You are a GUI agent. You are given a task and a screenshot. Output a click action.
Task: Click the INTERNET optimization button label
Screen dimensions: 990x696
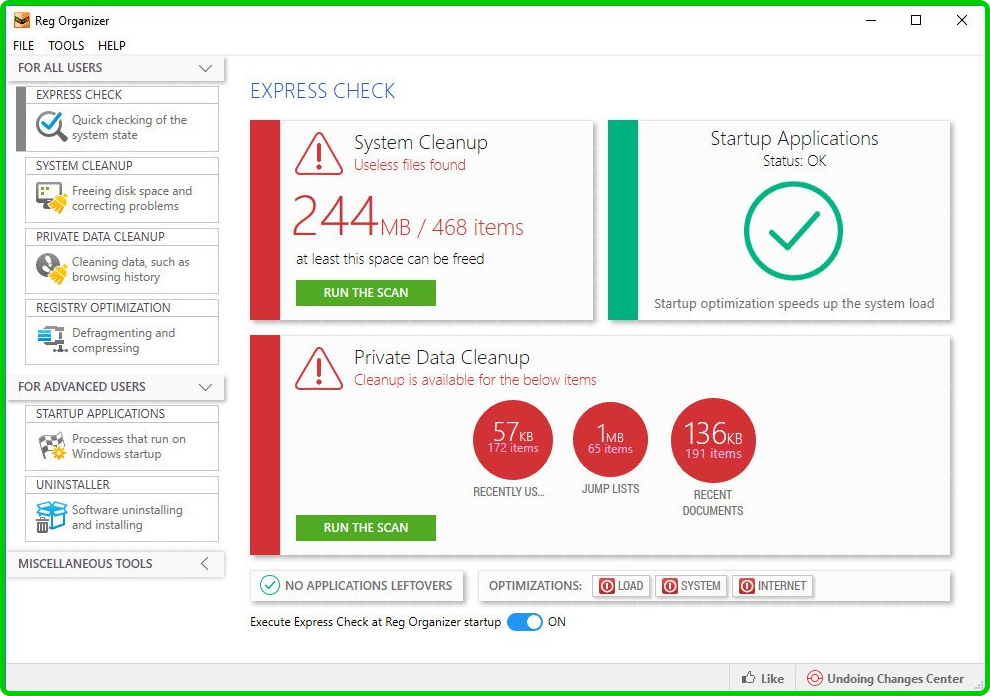tap(782, 586)
